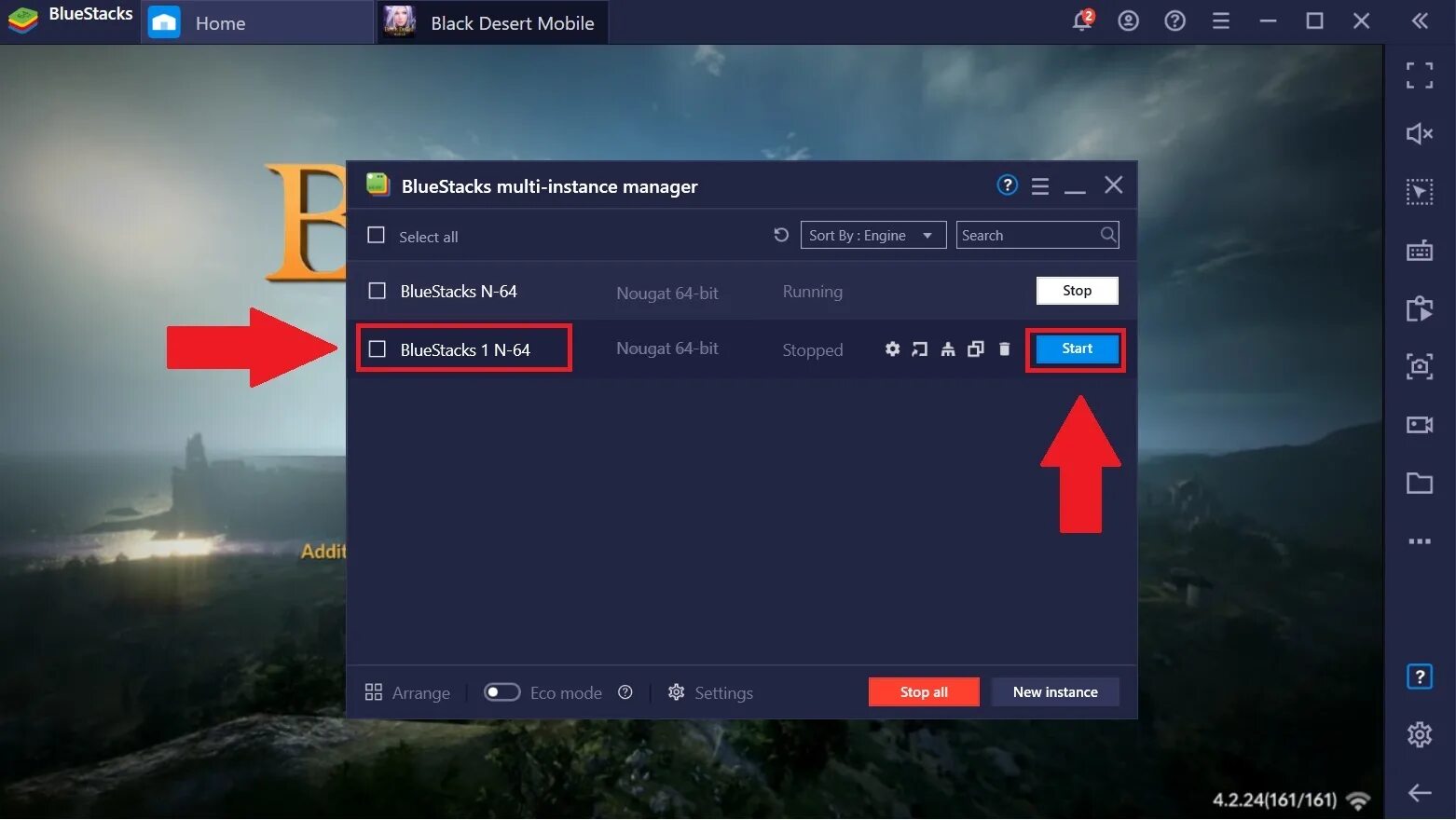Create desktop shortcut for BlueStacks 1 N-64
Screen dimensions: 1456x820
920,348
